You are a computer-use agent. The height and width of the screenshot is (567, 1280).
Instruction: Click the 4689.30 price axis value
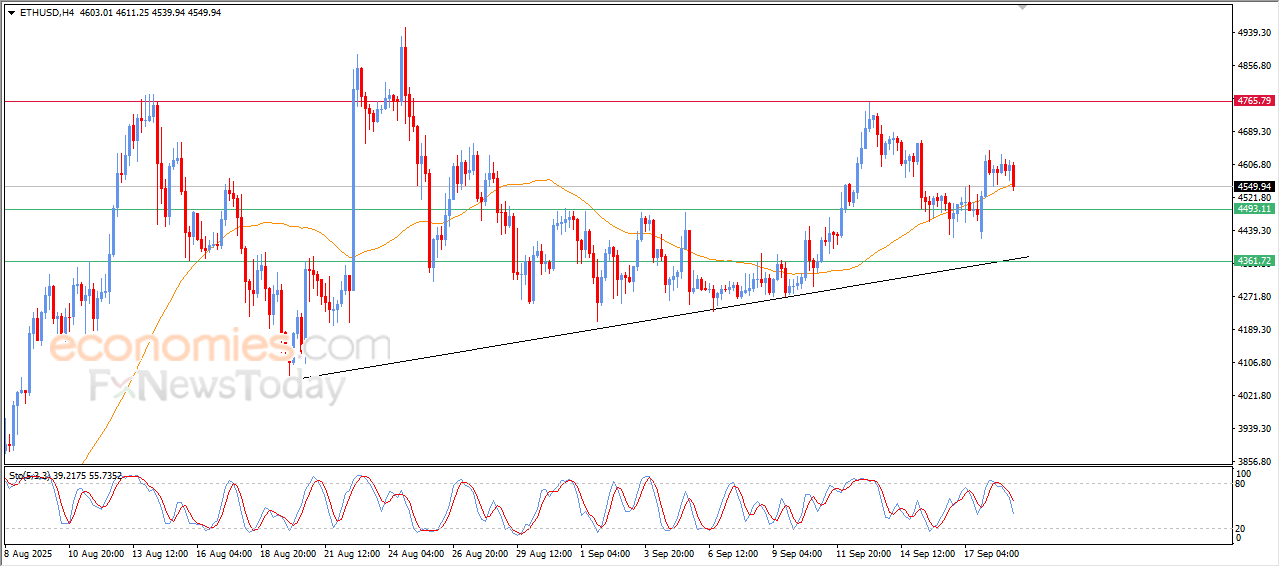pyautogui.click(x=1254, y=132)
